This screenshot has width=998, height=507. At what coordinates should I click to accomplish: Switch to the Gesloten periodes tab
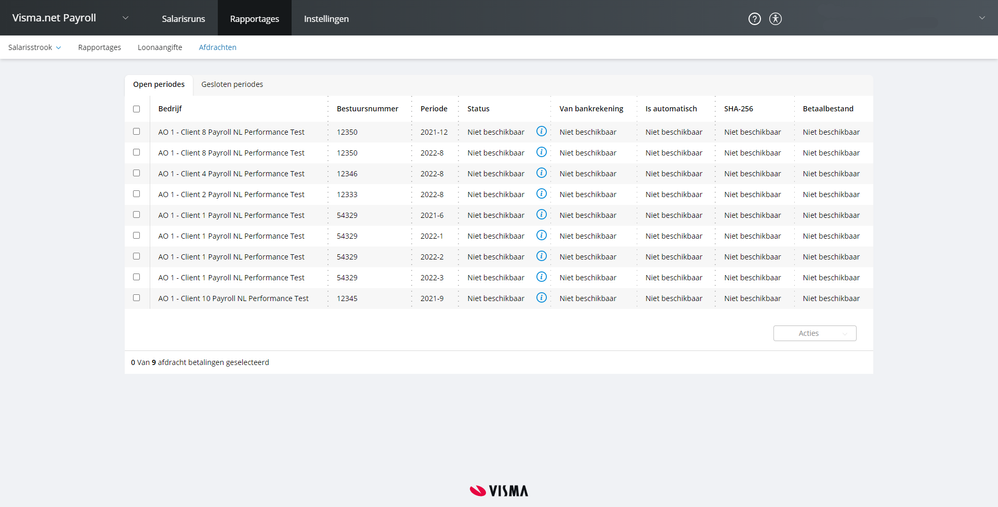(232, 85)
